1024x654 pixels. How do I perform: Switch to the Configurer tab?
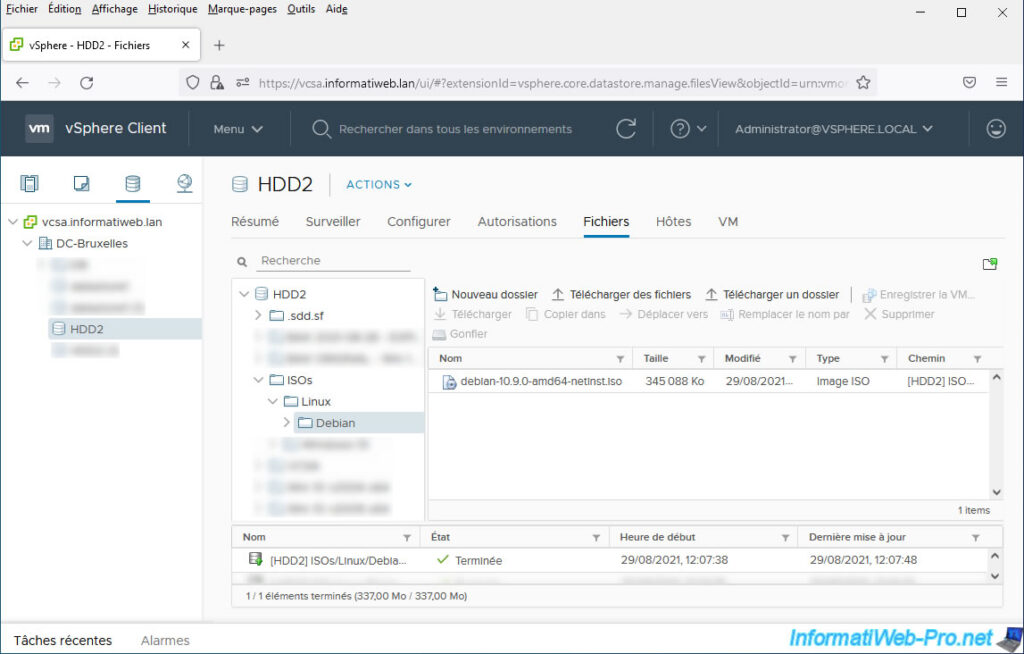pos(418,222)
